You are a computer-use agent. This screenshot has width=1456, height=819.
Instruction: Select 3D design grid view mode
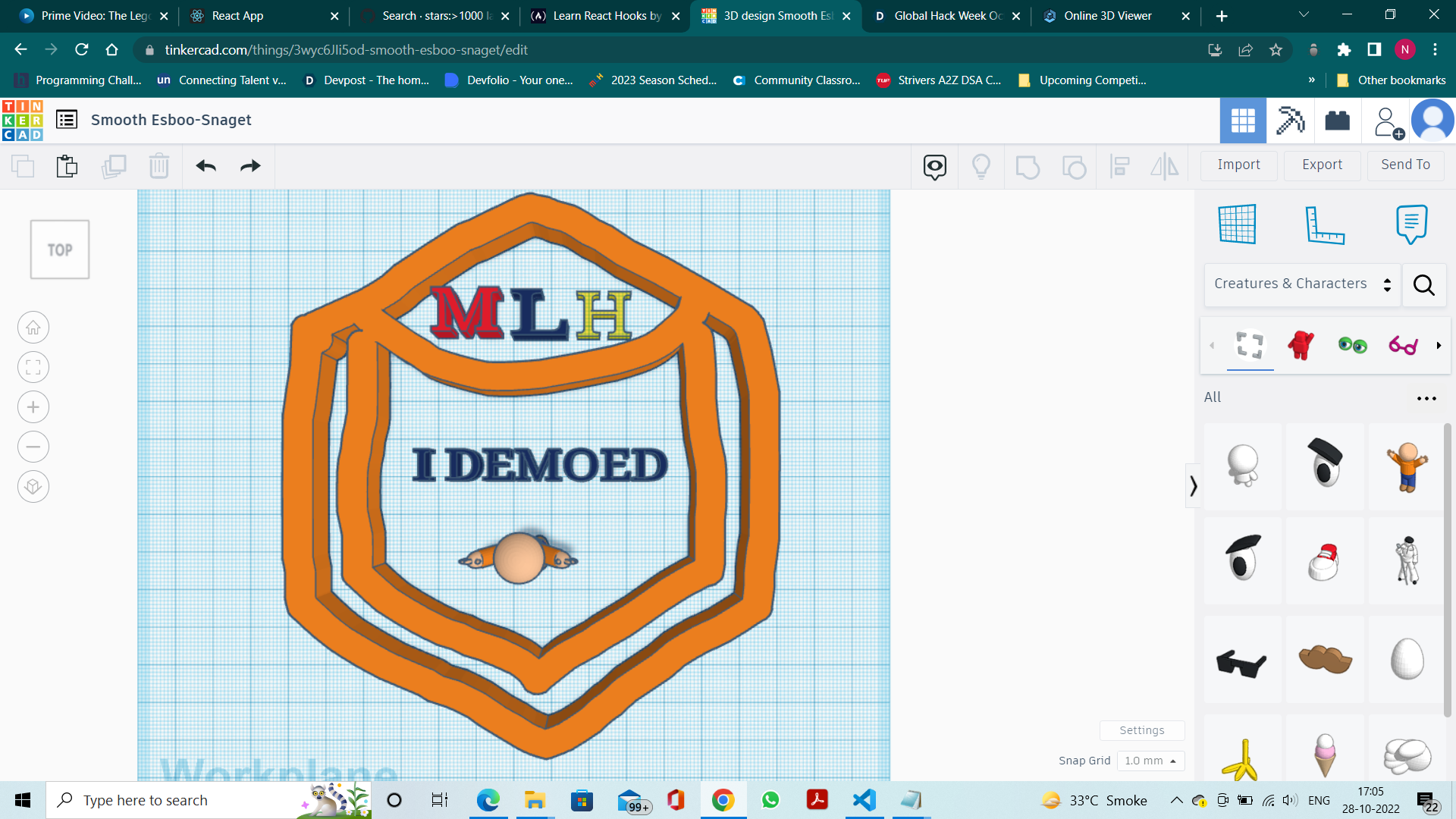click(1243, 121)
